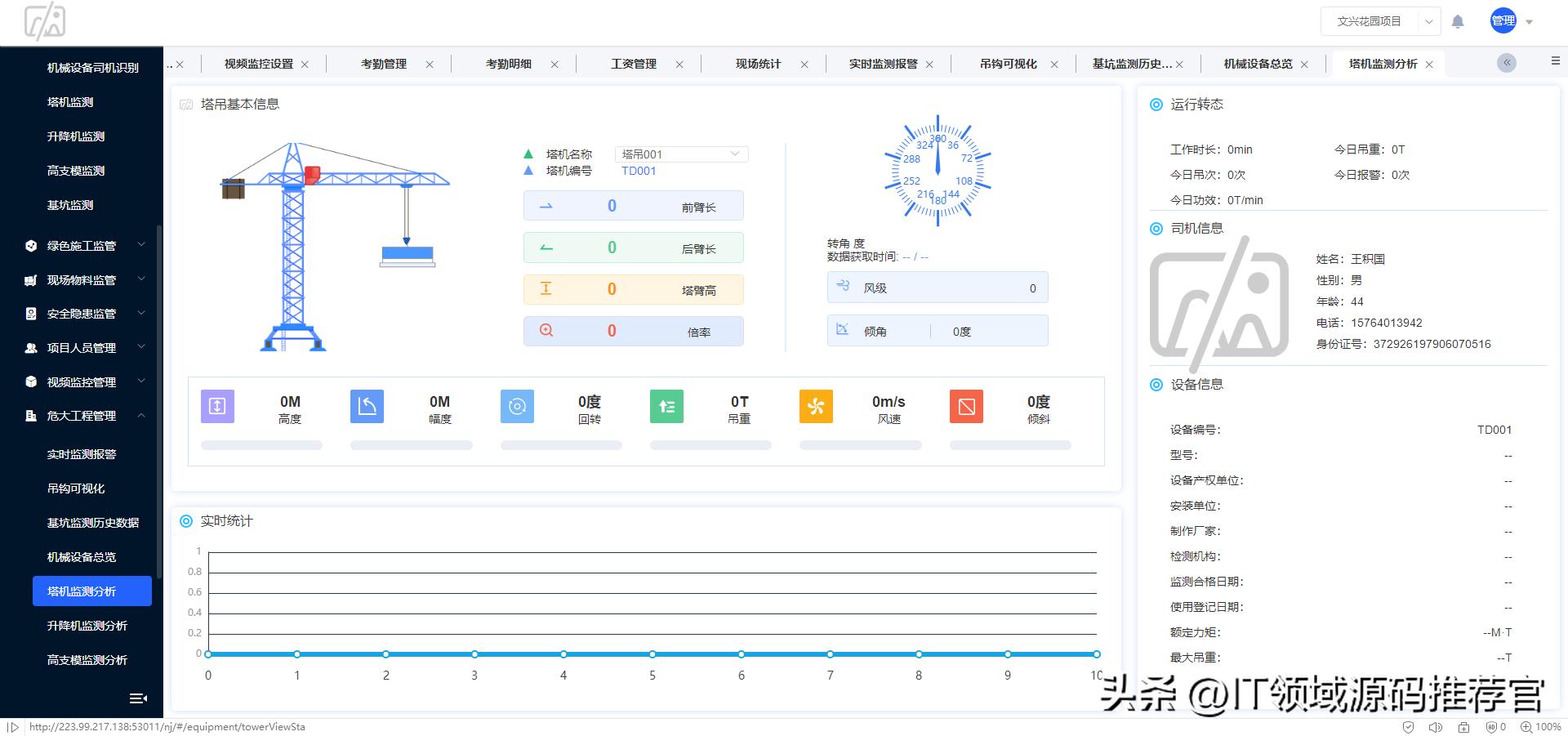Click the red 倾斜 tilt icon
This screenshot has width=1568, height=736.
pyautogui.click(x=966, y=406)
